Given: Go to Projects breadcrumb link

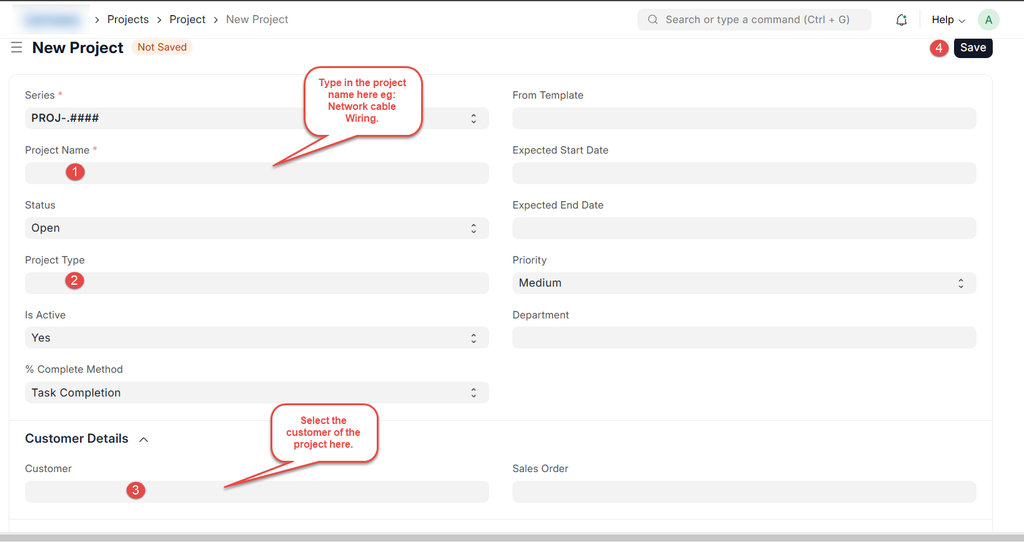Looking at the screenshot, I should coord(128,20).
